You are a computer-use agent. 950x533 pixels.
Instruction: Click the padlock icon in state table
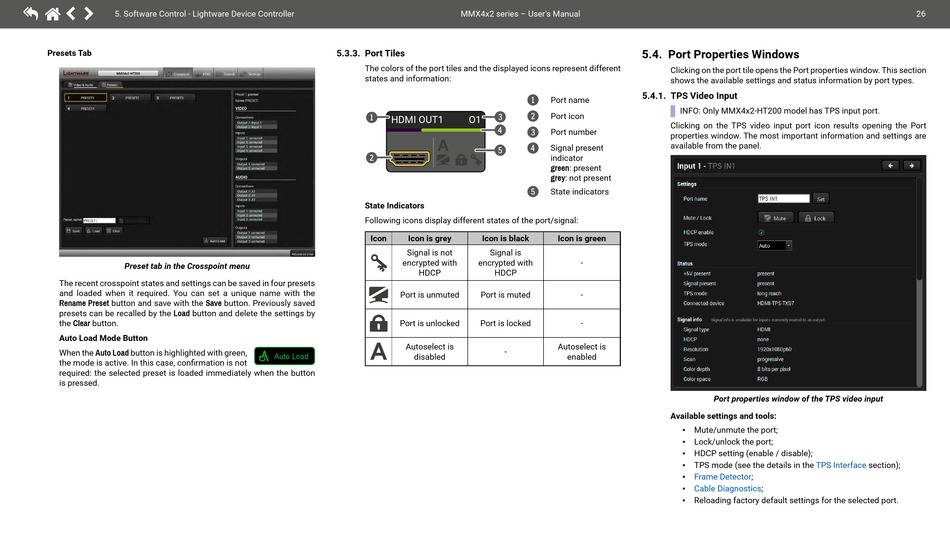point(379,323)
